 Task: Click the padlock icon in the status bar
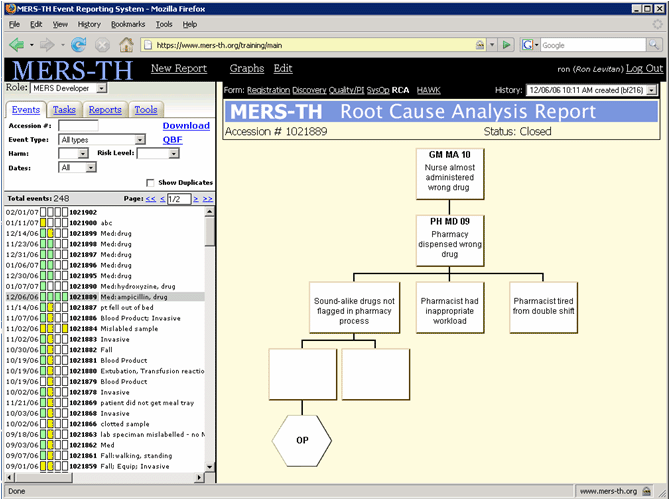(x=647, y=491)
